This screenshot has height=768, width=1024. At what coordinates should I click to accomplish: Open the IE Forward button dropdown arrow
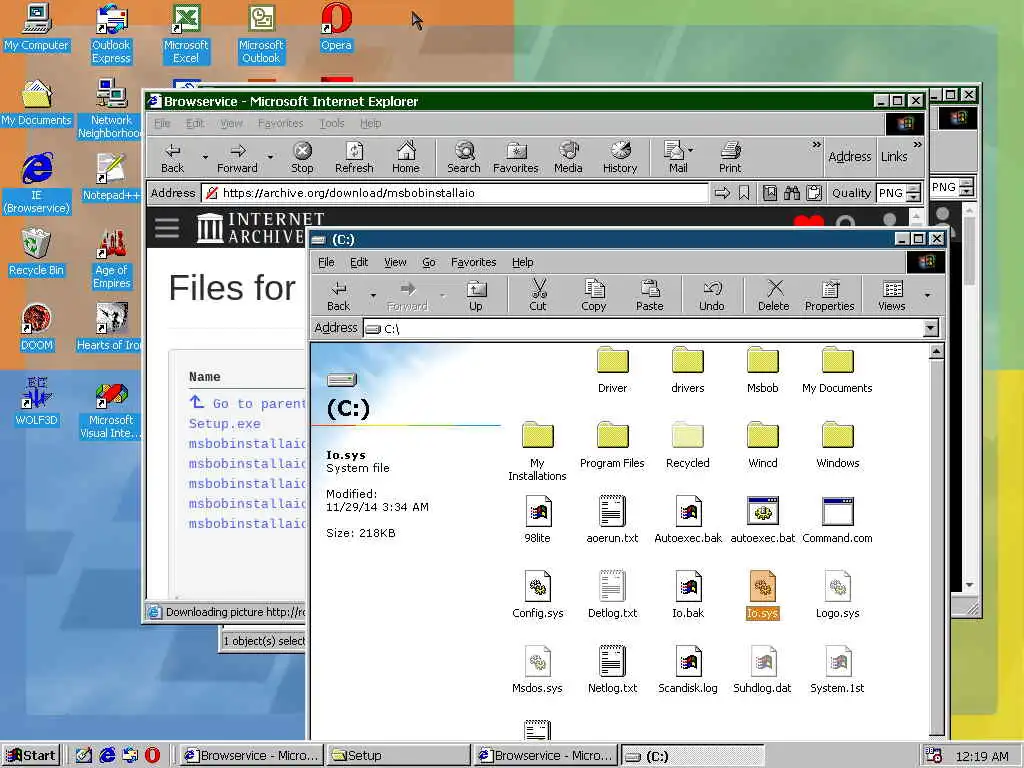270,157
